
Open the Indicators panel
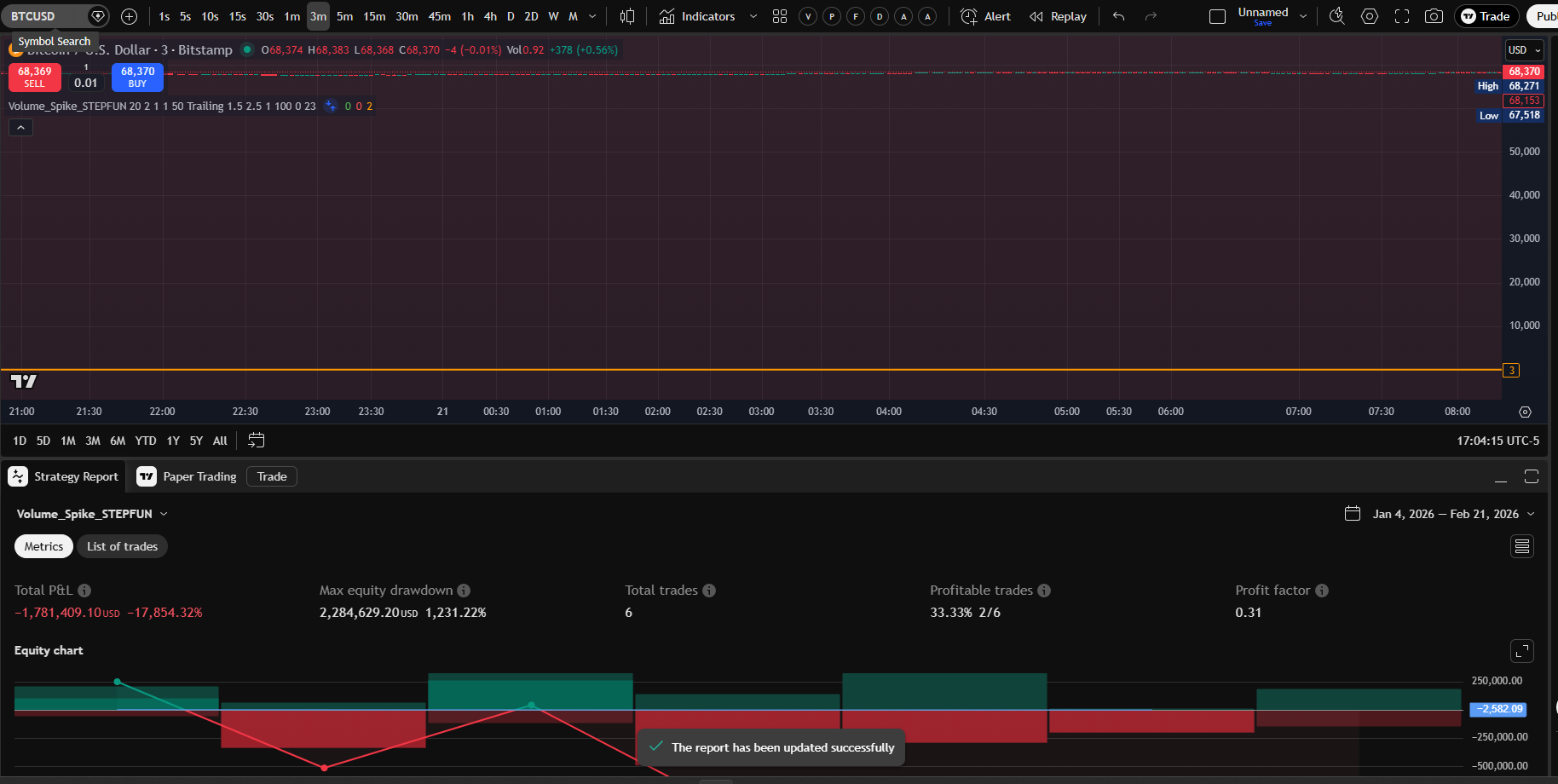click(x=697, y=15)
